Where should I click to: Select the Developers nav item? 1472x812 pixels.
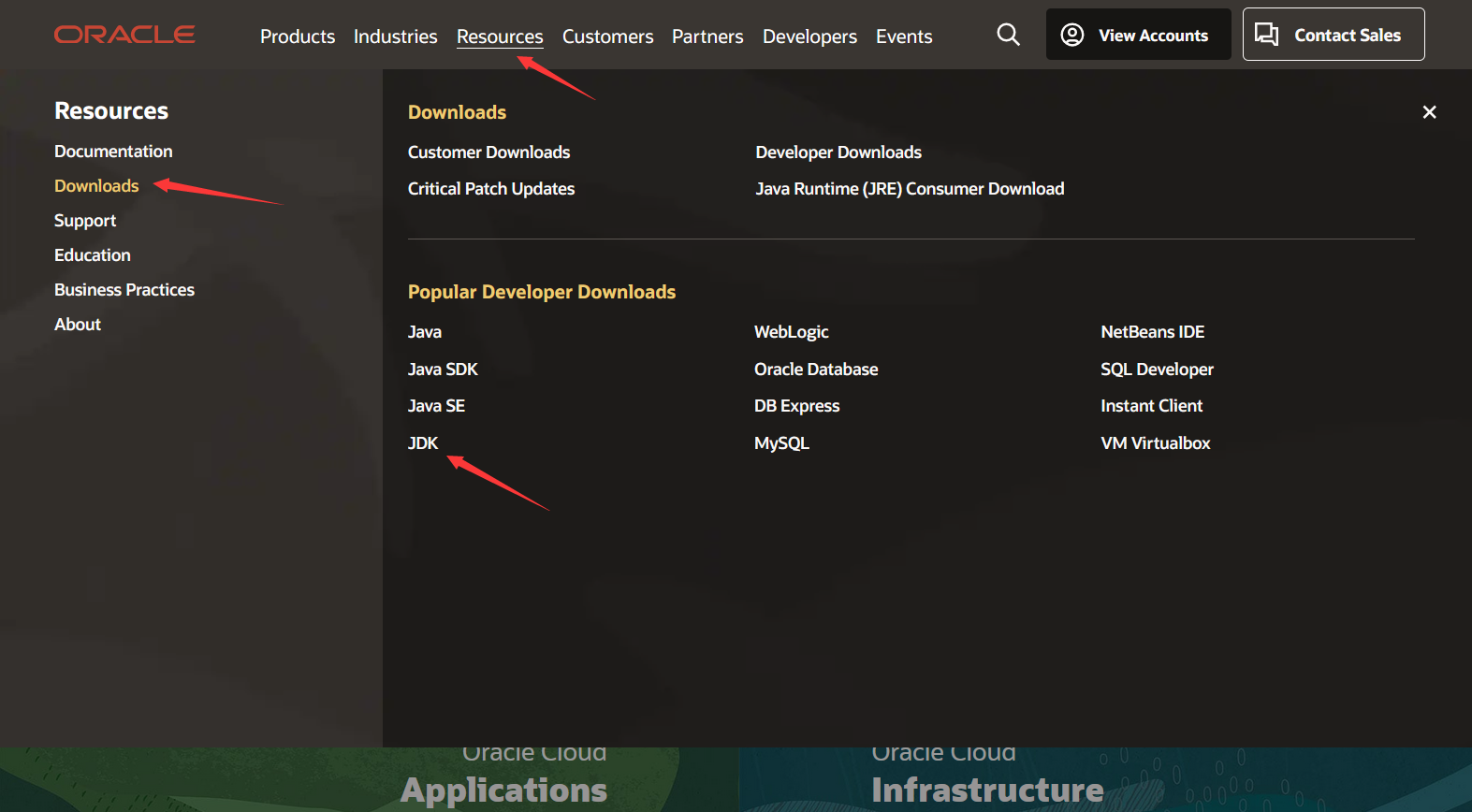809,36
